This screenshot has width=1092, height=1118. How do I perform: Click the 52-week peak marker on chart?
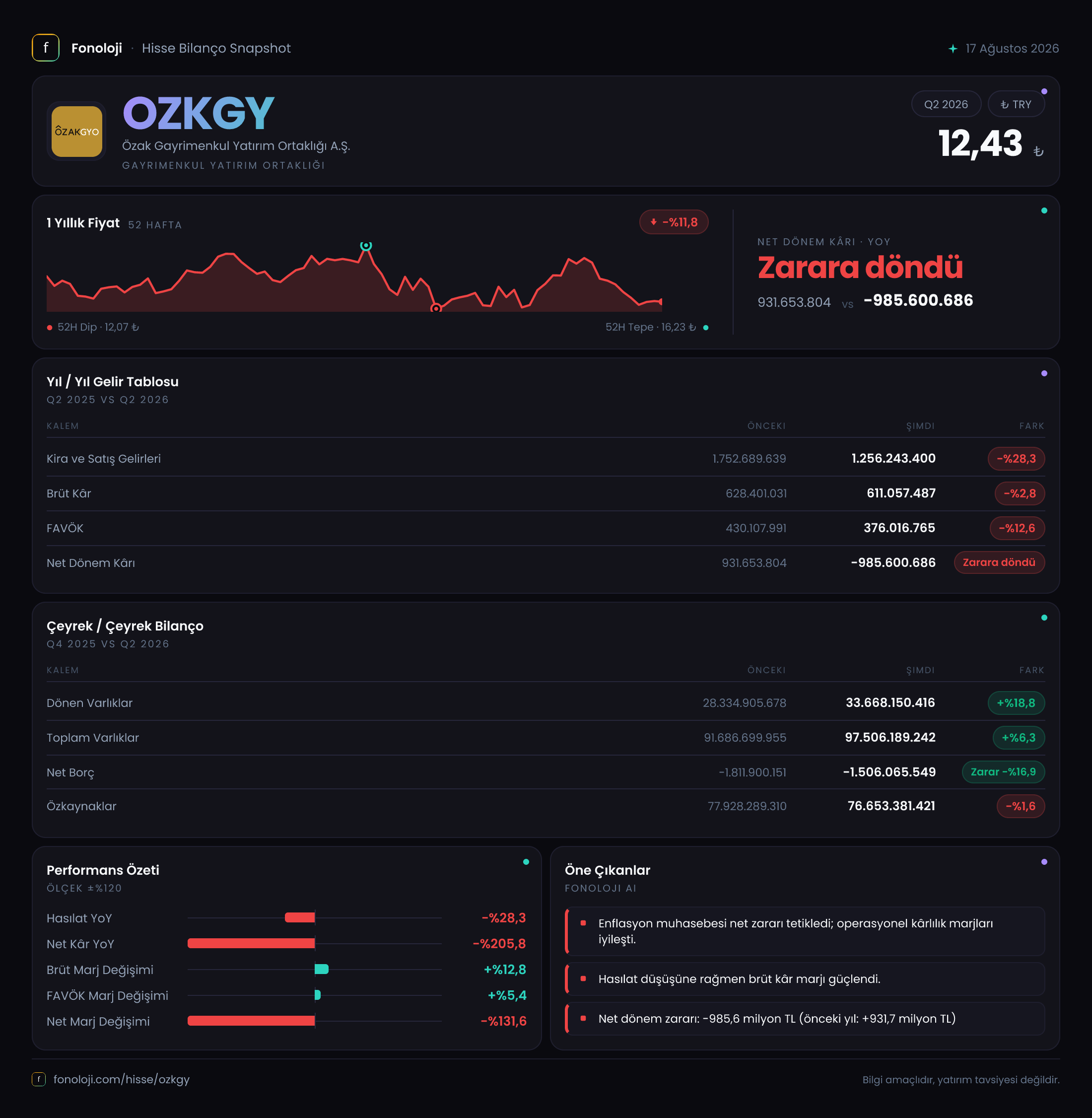tap(366, 246)
